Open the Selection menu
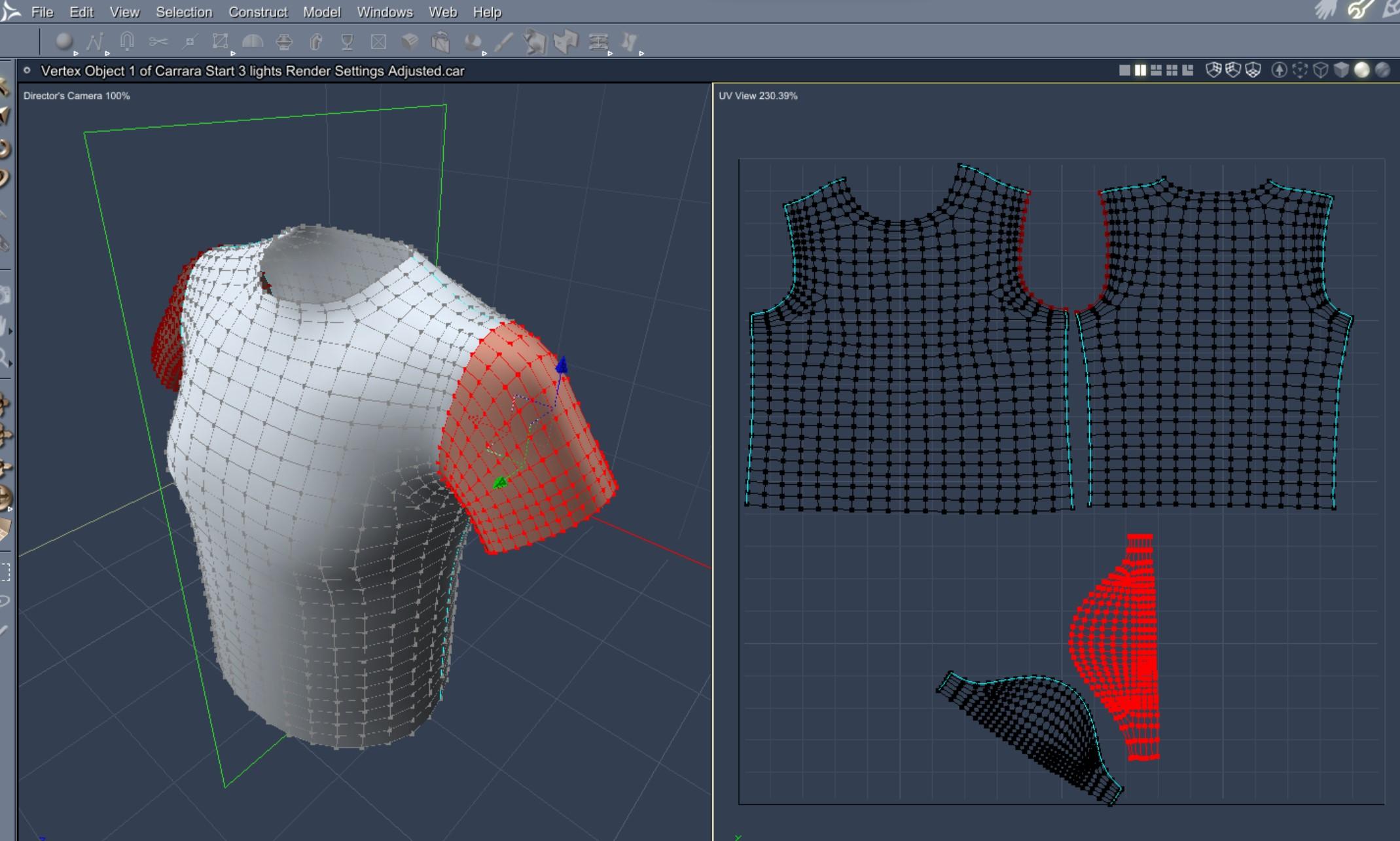 tap(184, 12)
